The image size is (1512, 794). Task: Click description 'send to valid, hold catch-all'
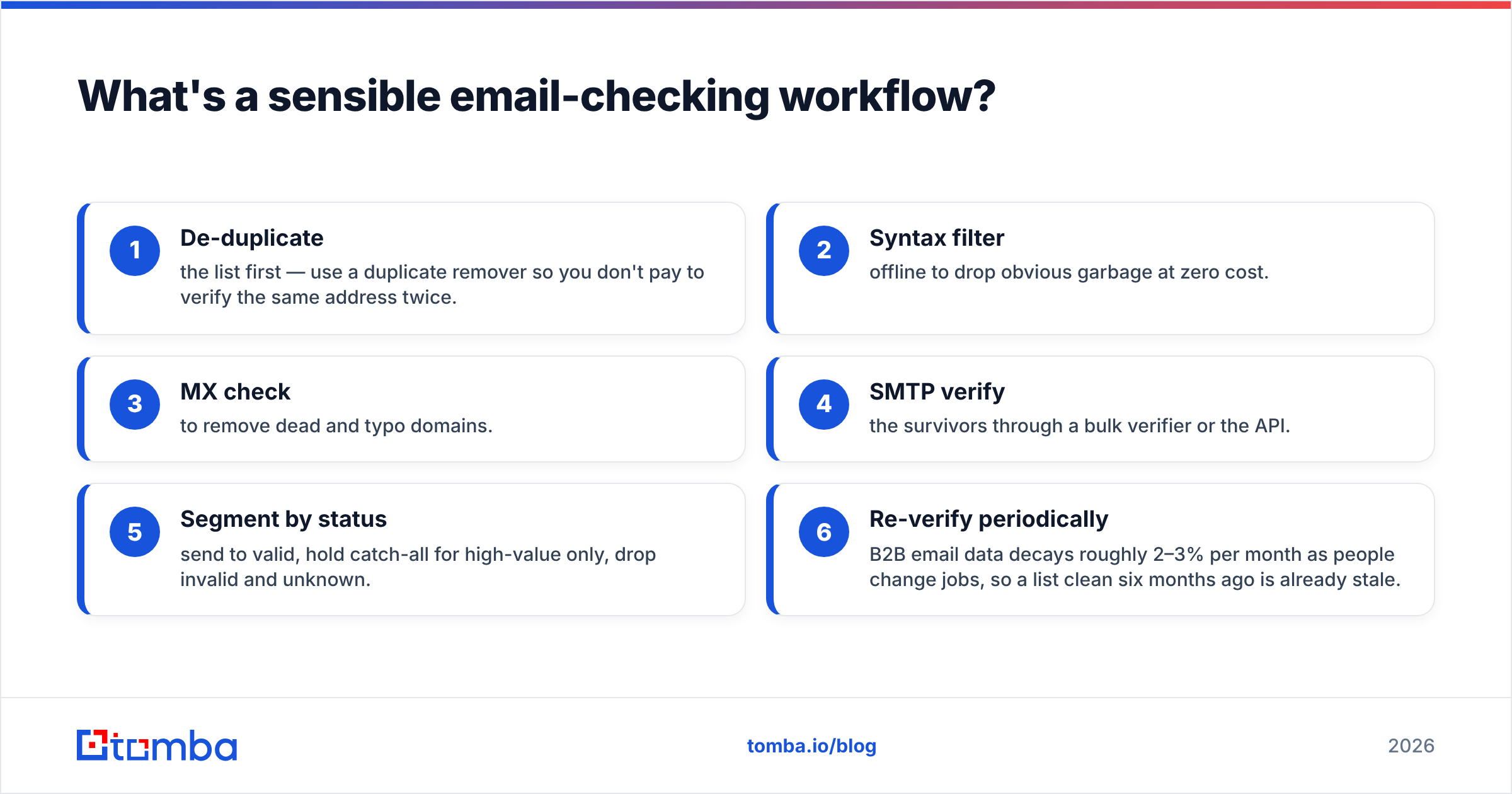[418, 567]
